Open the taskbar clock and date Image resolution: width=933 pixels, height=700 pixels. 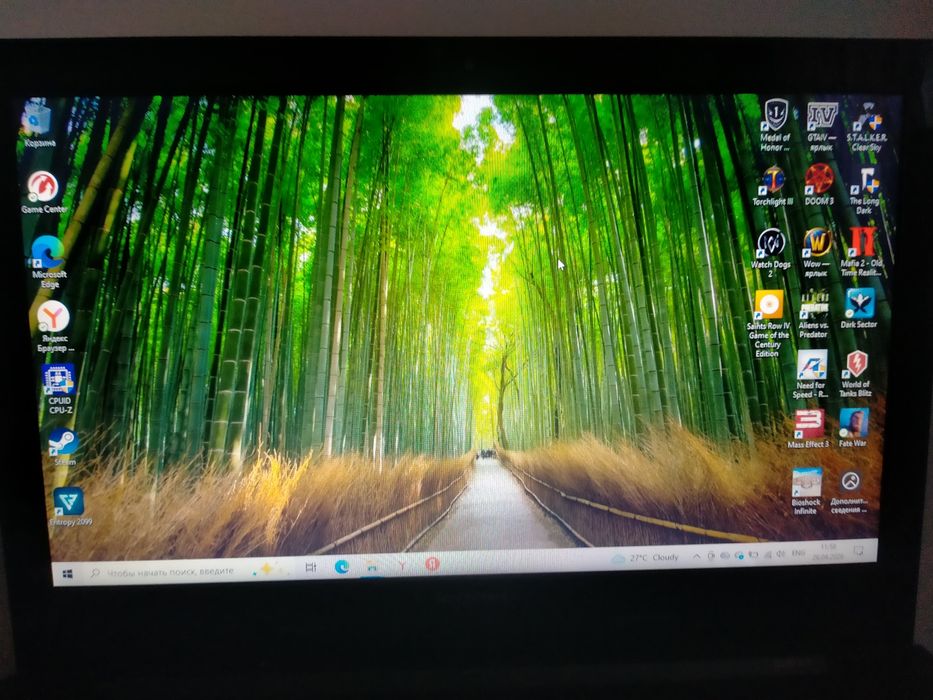point(828,551)
